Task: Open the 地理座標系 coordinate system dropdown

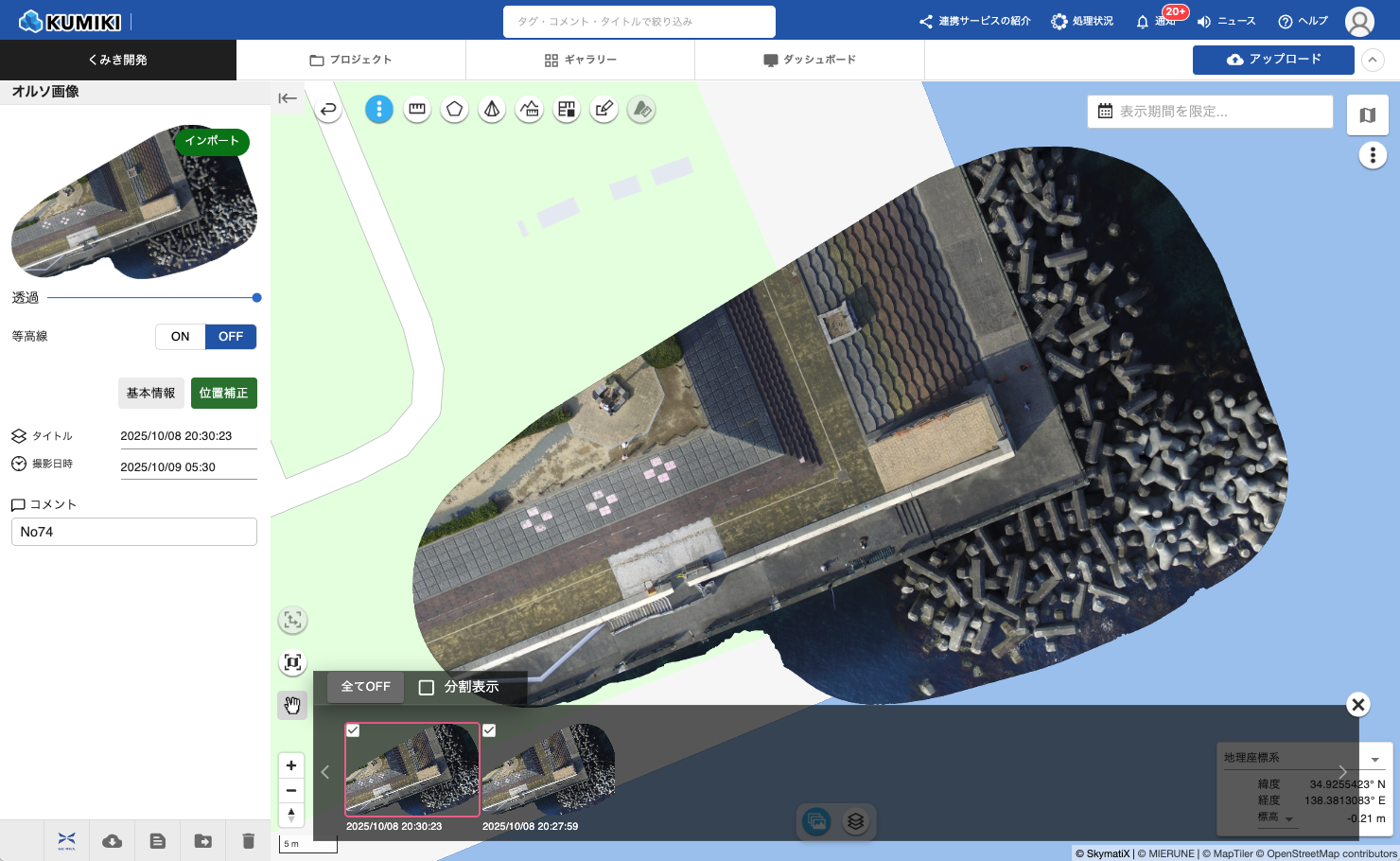Action: coord(1374,759)
